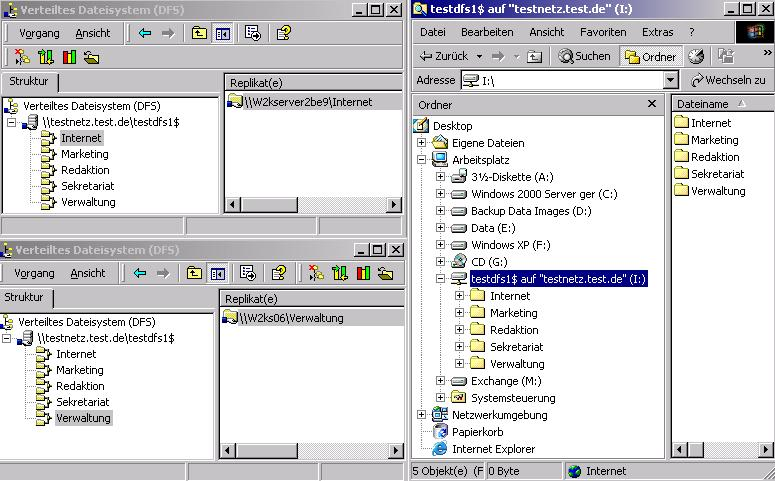Click the Adresse input field
This screenshot has height=481, width=775.
pyautogui.click(x=562, y=80)
